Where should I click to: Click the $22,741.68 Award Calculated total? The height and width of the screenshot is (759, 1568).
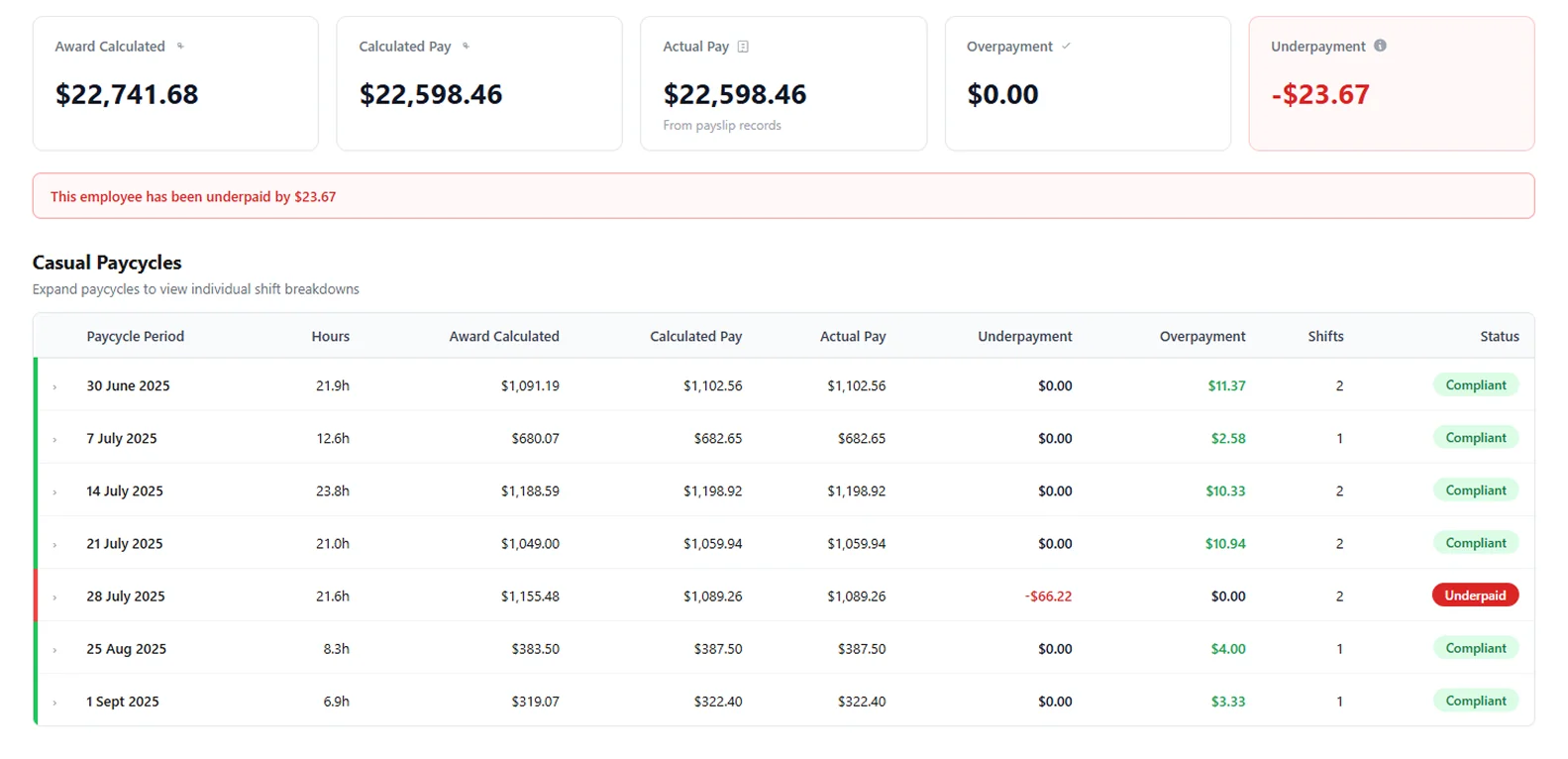click(127, 94)
